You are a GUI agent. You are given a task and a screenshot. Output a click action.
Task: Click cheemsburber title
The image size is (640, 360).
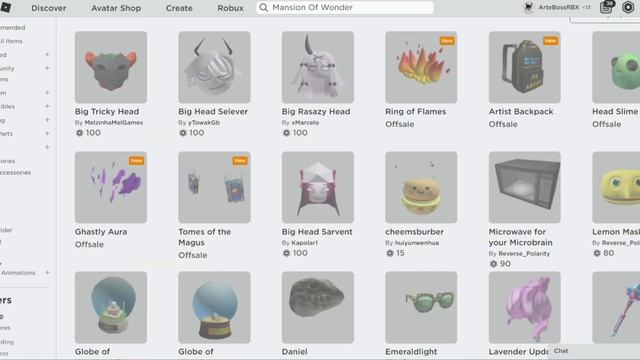click(x=414, y=232)
